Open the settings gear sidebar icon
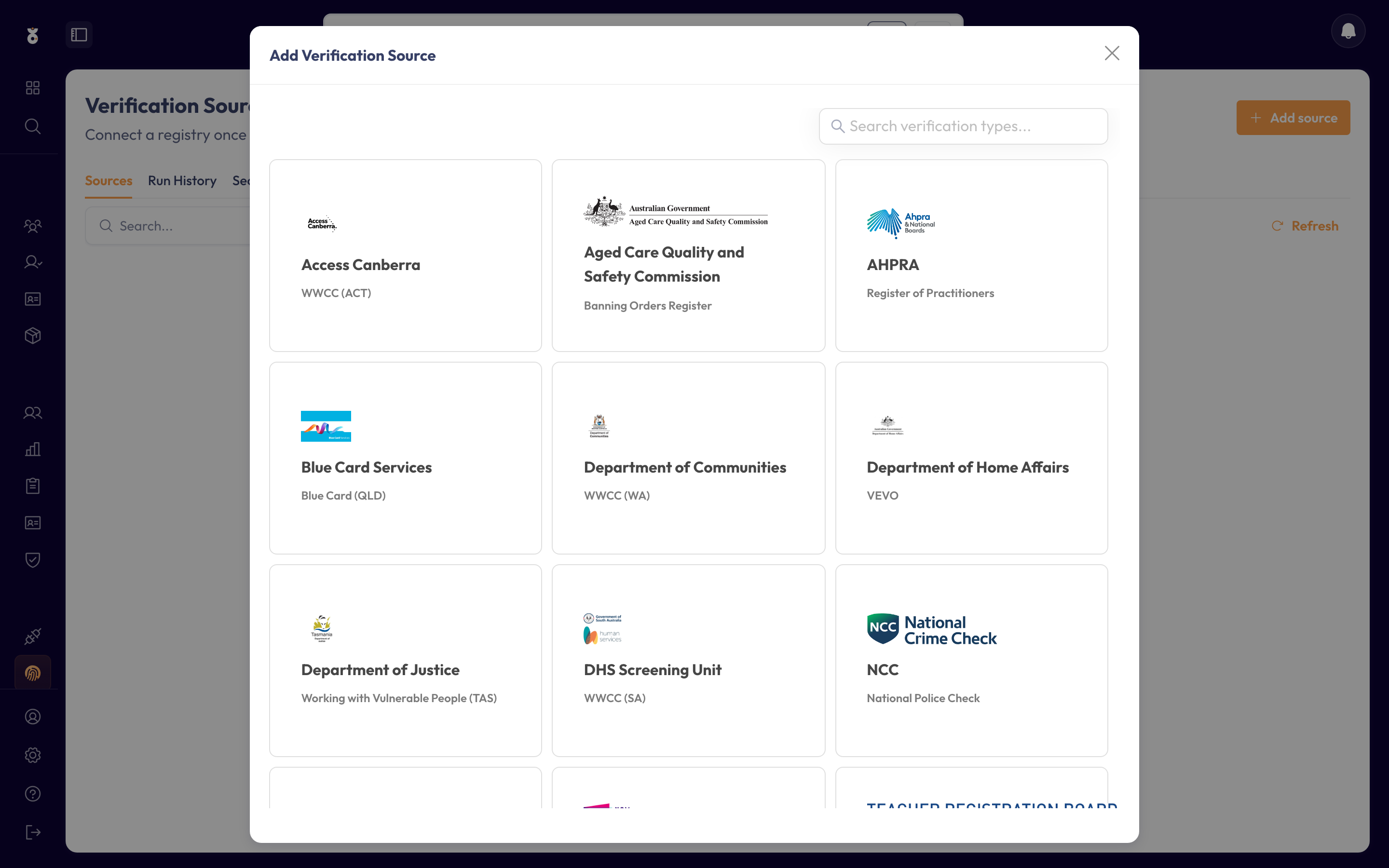The width and height of the screenshot is (1389, 868). pos(33,756)
